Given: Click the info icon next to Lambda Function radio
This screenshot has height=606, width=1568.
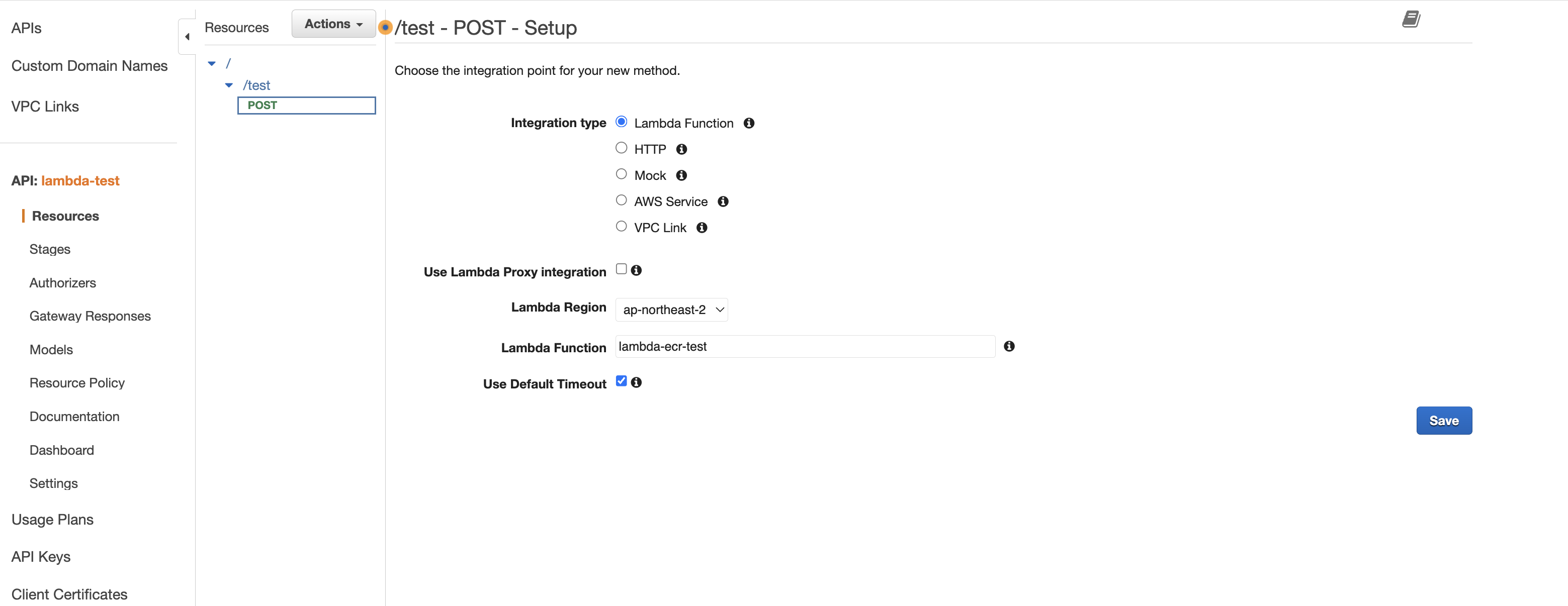Looking at the screenshot, I should [749, 123].
